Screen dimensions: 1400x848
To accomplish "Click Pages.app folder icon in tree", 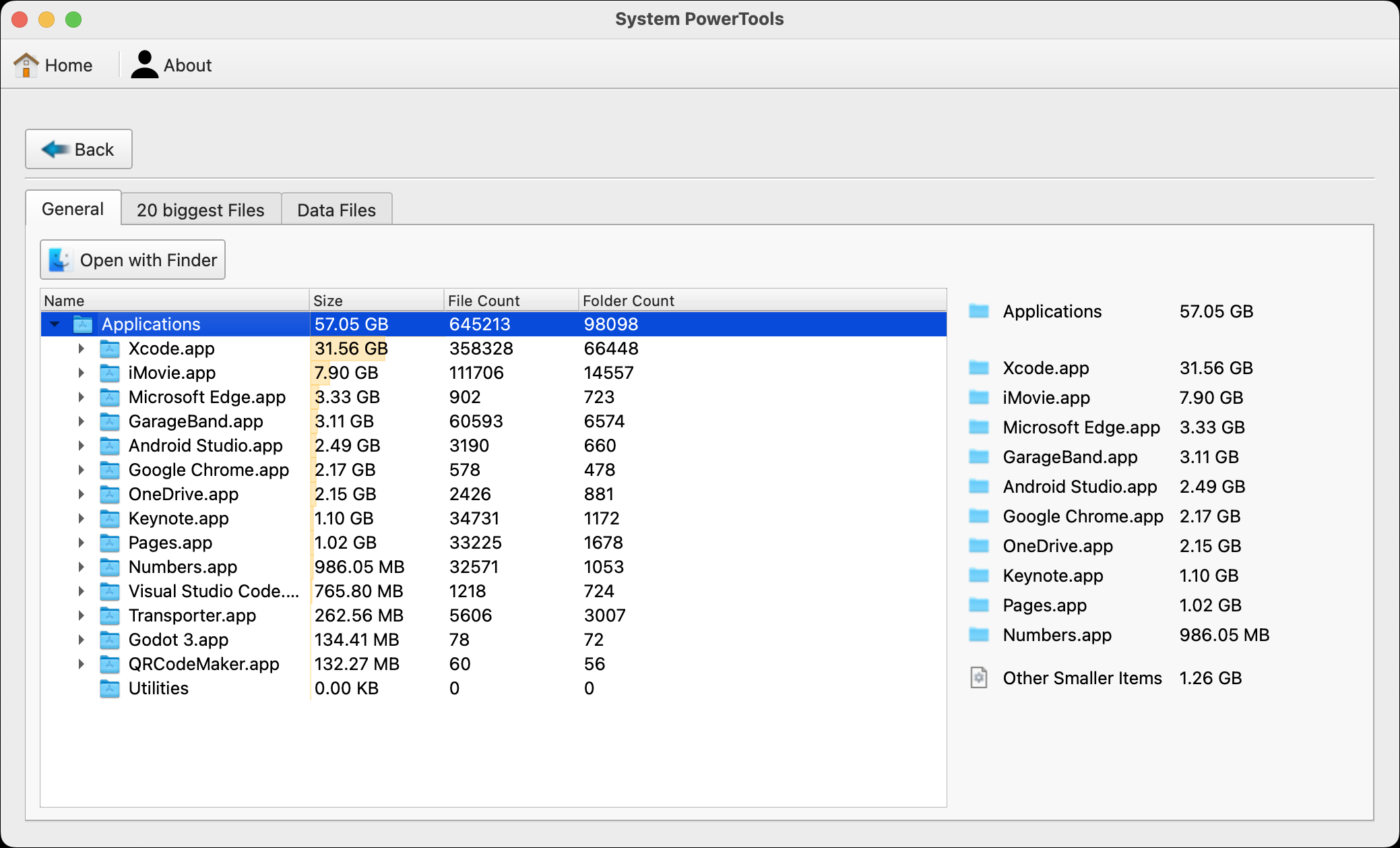I will coord(110,543).
